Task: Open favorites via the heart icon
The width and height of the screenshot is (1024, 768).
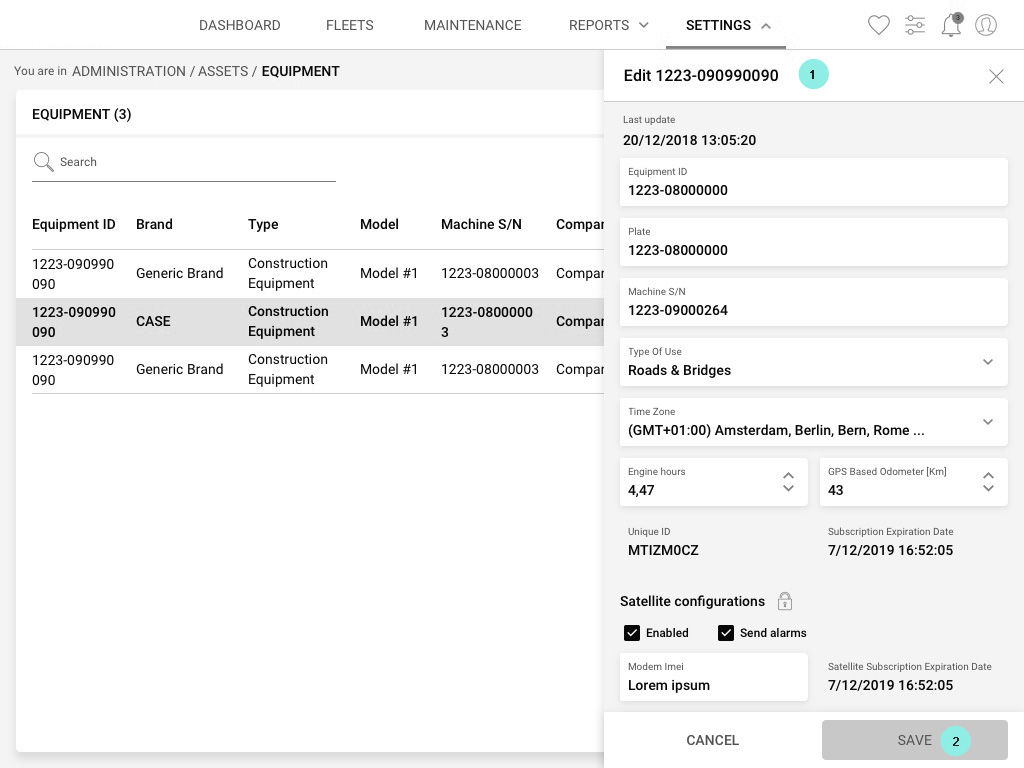Action: pyautogui.click(x=878, y=25)
